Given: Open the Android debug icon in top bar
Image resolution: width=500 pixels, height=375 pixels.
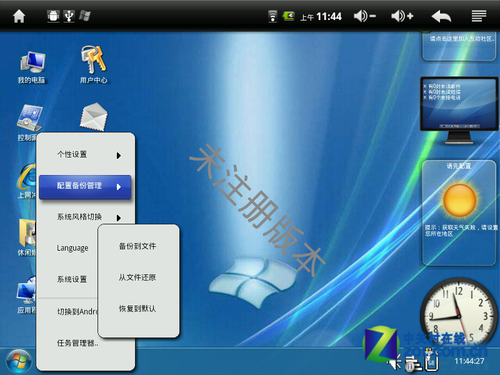Looking at the screenshot, I should 53,16.
